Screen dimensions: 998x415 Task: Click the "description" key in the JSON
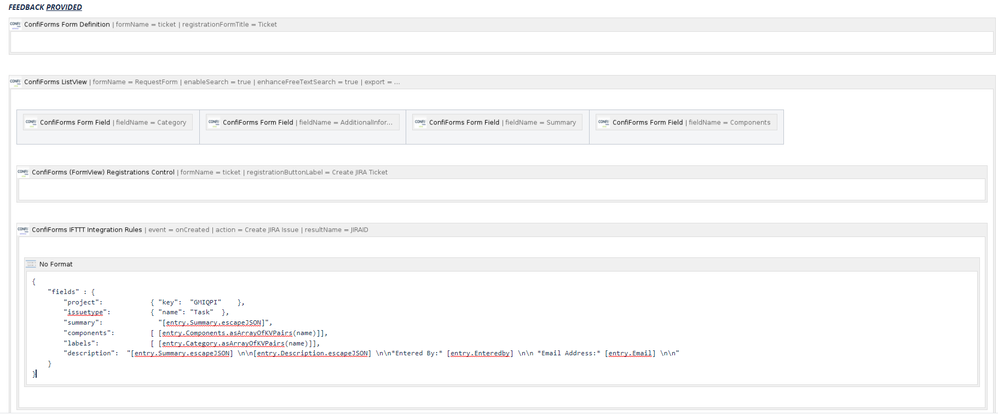tap(90, 353)
